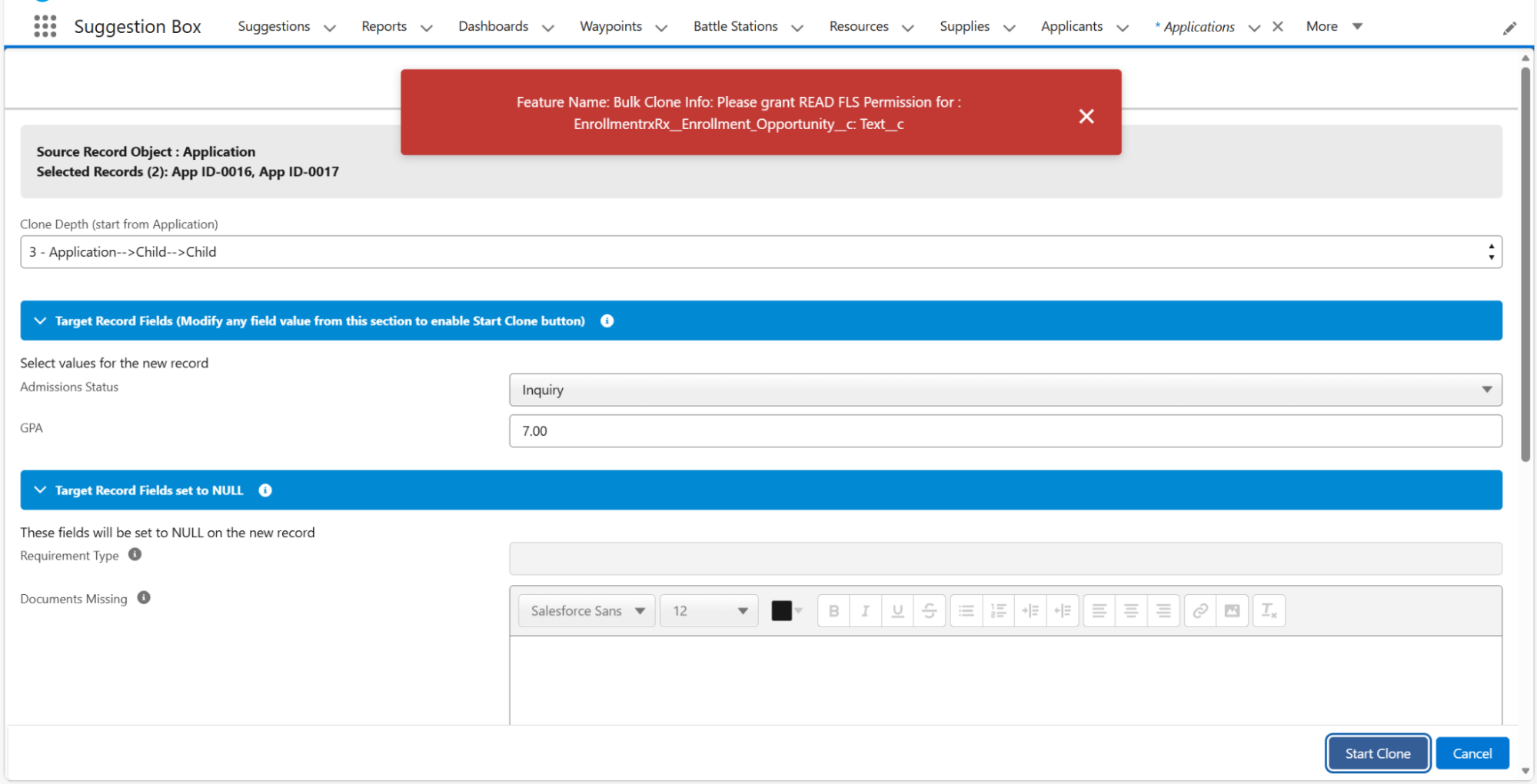Screen dimensions: 1537x784
Task: Click the pencil edit navigation icon
Action: [x=1509, y=28]
